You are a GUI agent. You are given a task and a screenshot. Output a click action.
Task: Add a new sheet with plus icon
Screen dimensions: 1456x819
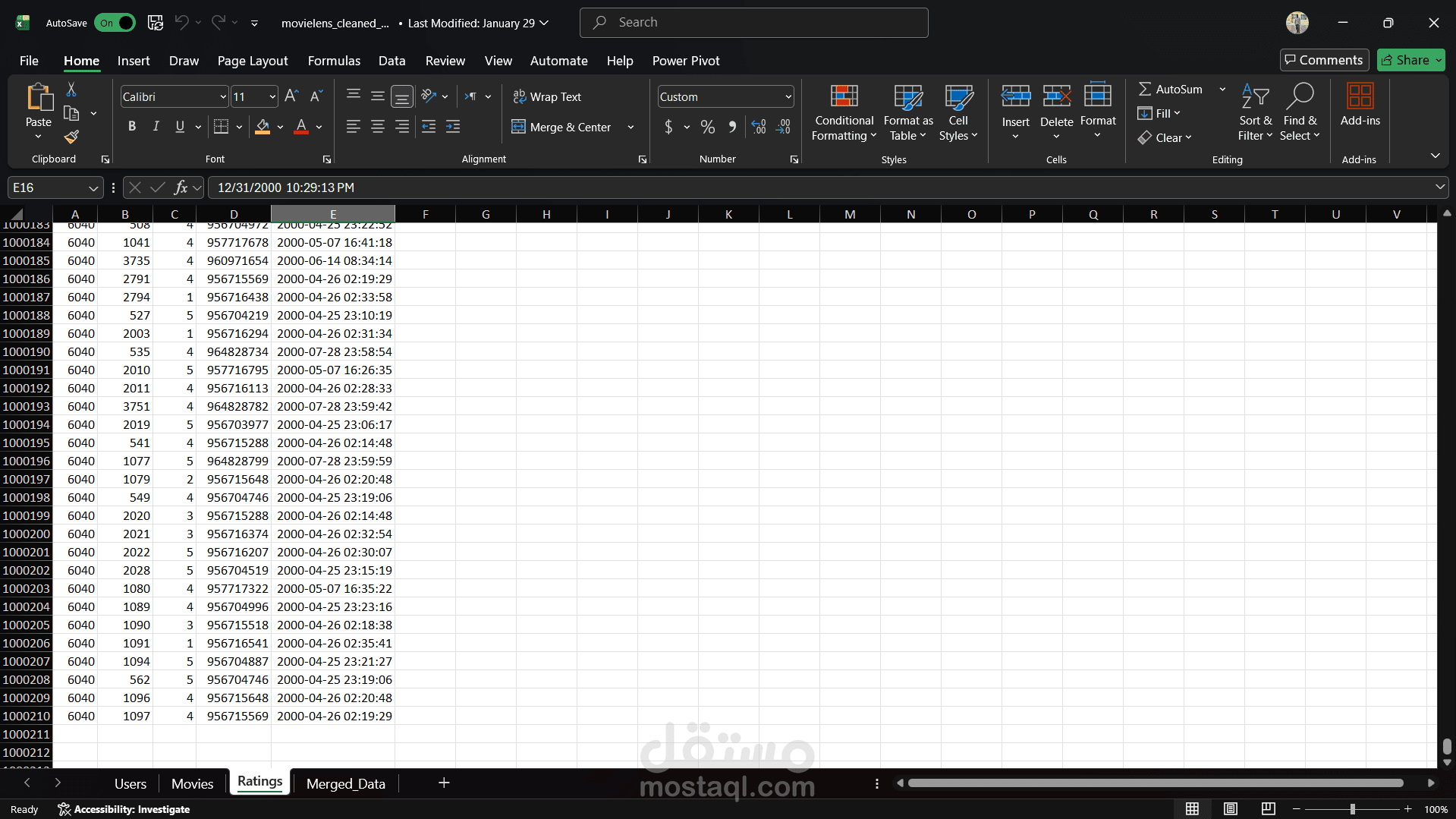click(444, 783)
